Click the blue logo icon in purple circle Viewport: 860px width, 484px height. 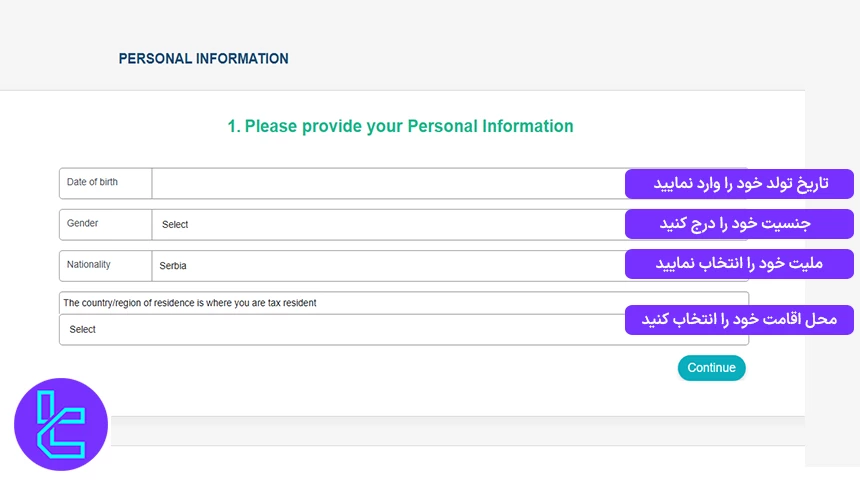click(x=60, y=424)
